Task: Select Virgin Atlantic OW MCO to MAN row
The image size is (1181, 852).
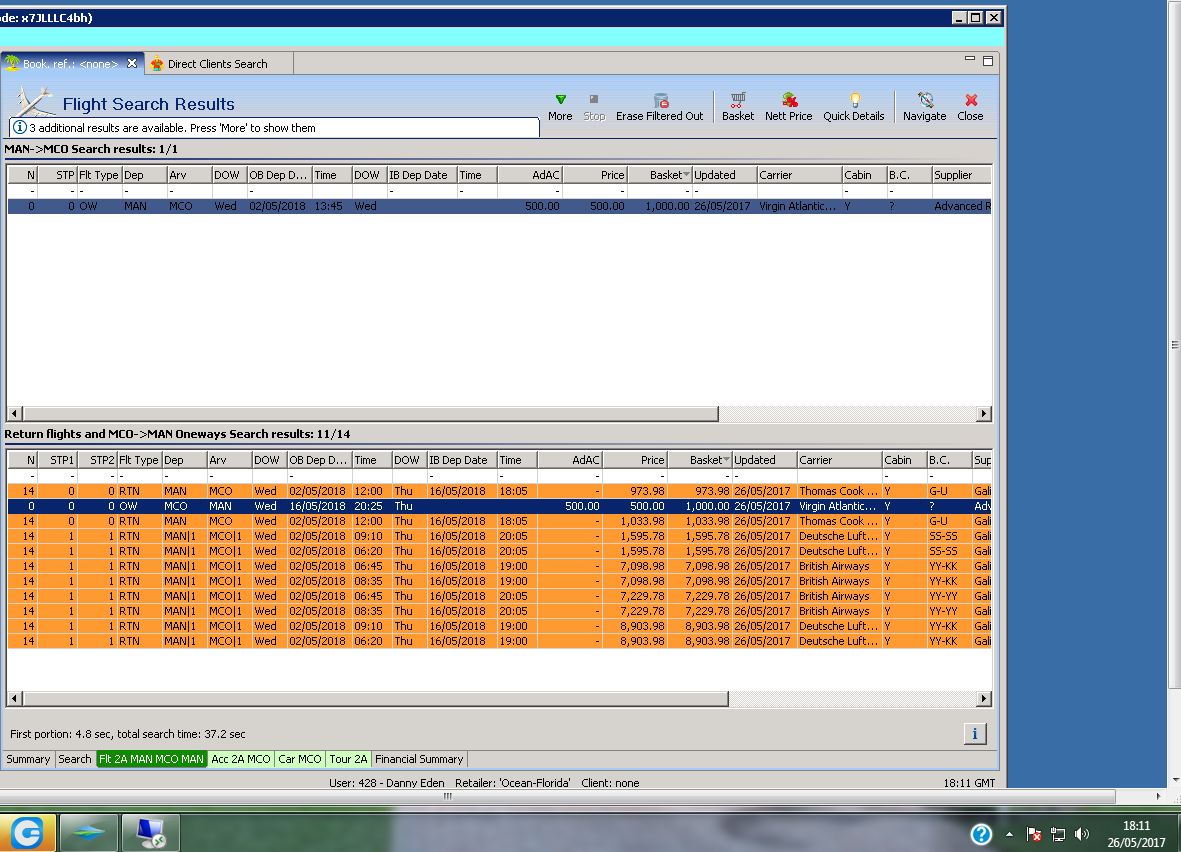Action: click(499, 505)
